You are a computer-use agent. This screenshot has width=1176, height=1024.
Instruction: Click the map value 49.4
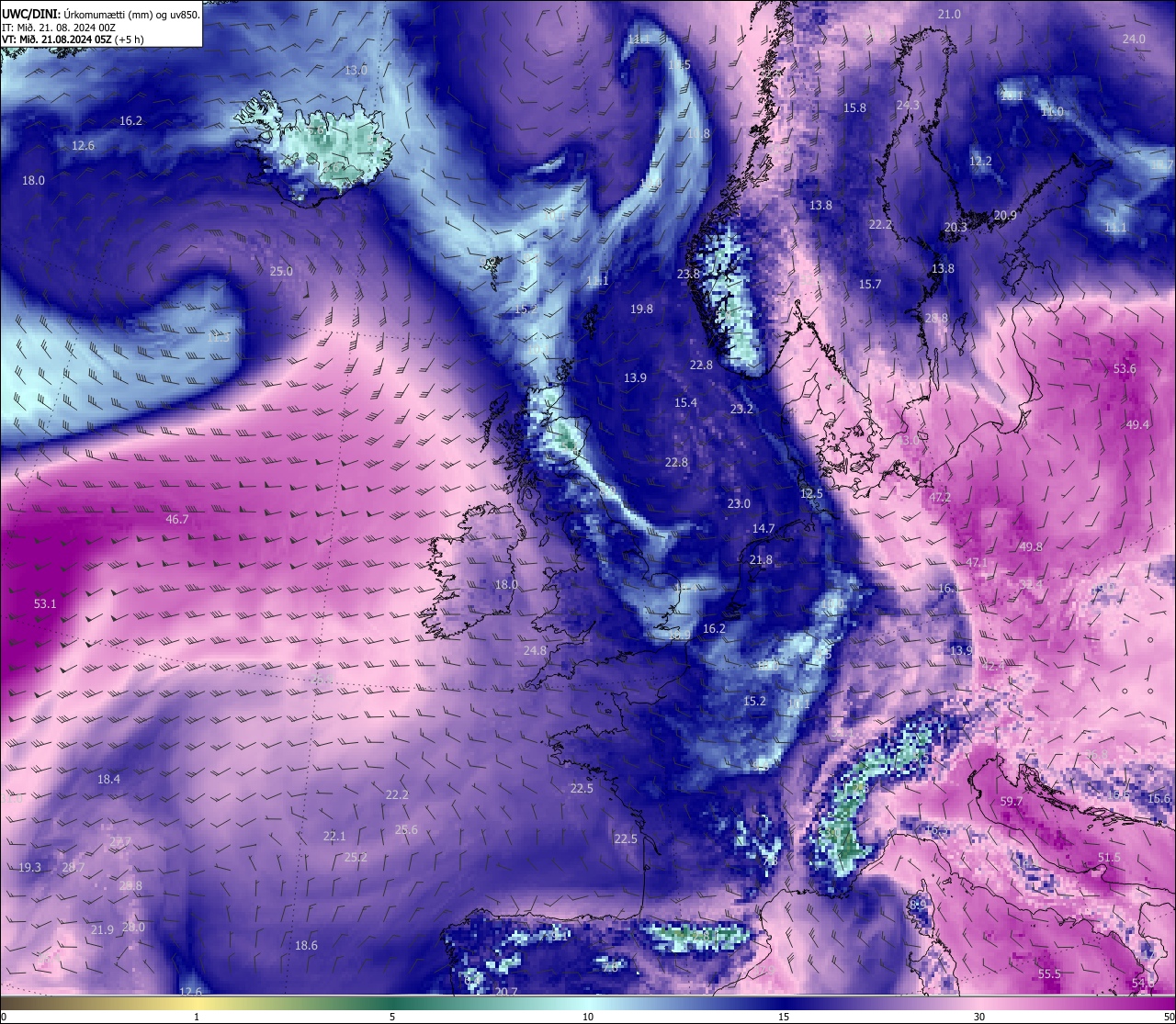coord(1137,425)
